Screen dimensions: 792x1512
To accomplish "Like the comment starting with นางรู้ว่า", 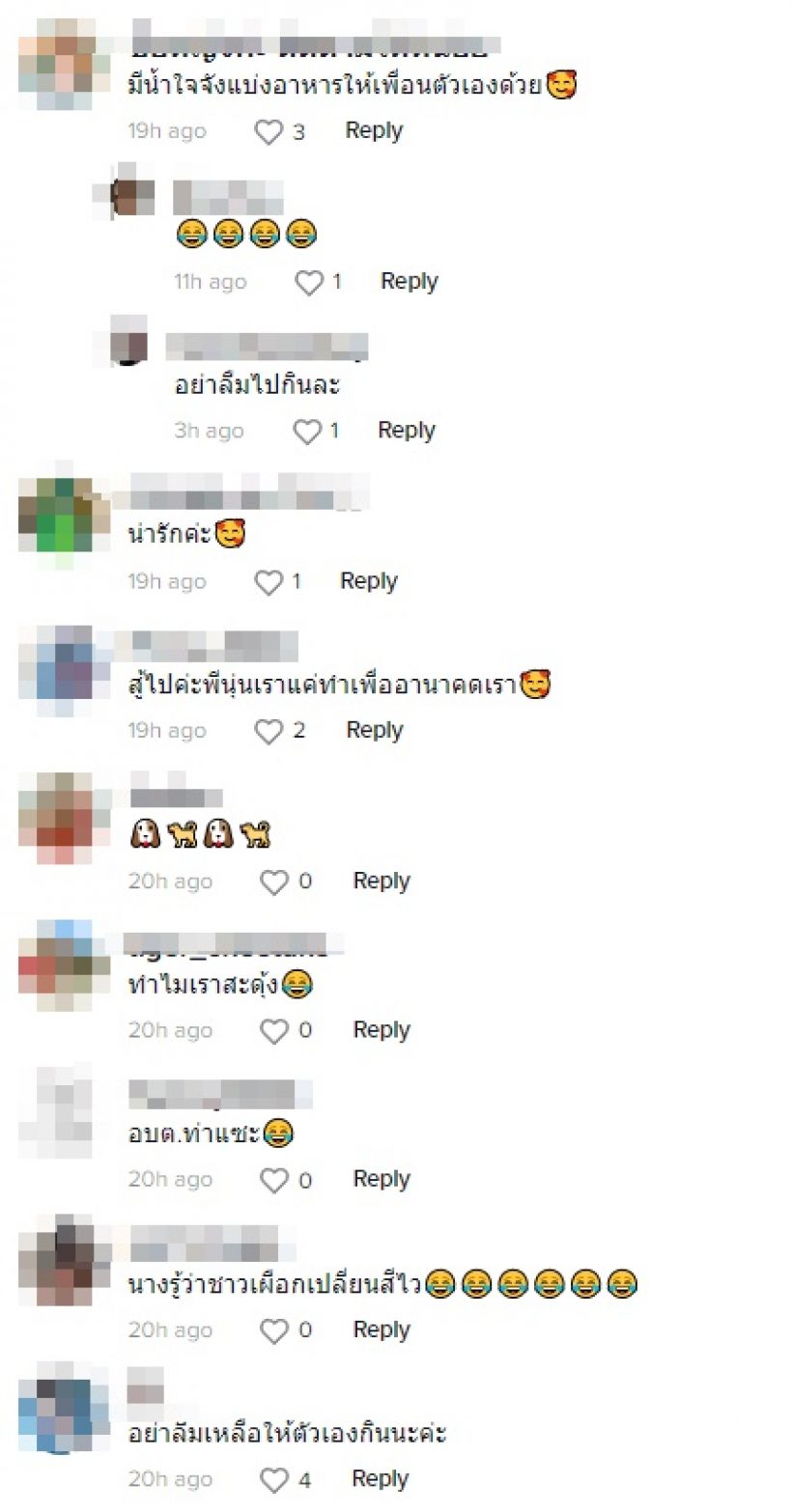I will click(275, 1331).
